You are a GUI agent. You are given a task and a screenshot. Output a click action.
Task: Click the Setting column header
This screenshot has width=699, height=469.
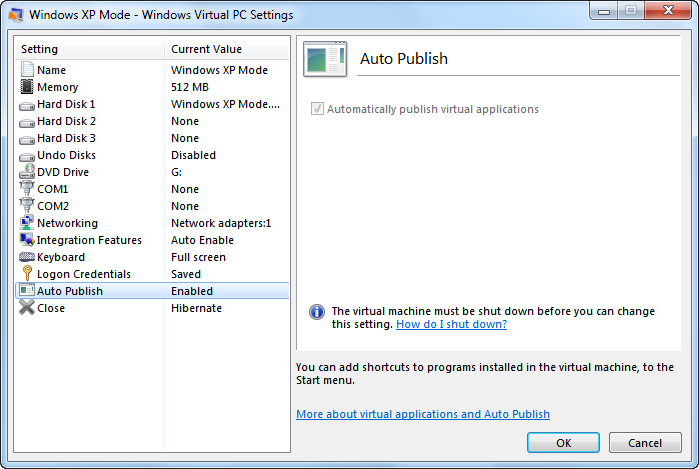[90, 49]
